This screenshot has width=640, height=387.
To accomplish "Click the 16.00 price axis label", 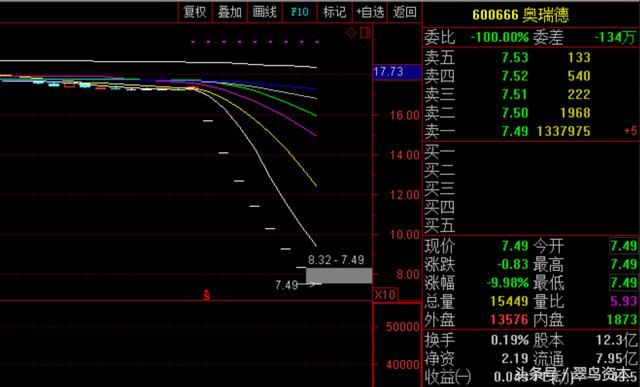I will [404, 116].
